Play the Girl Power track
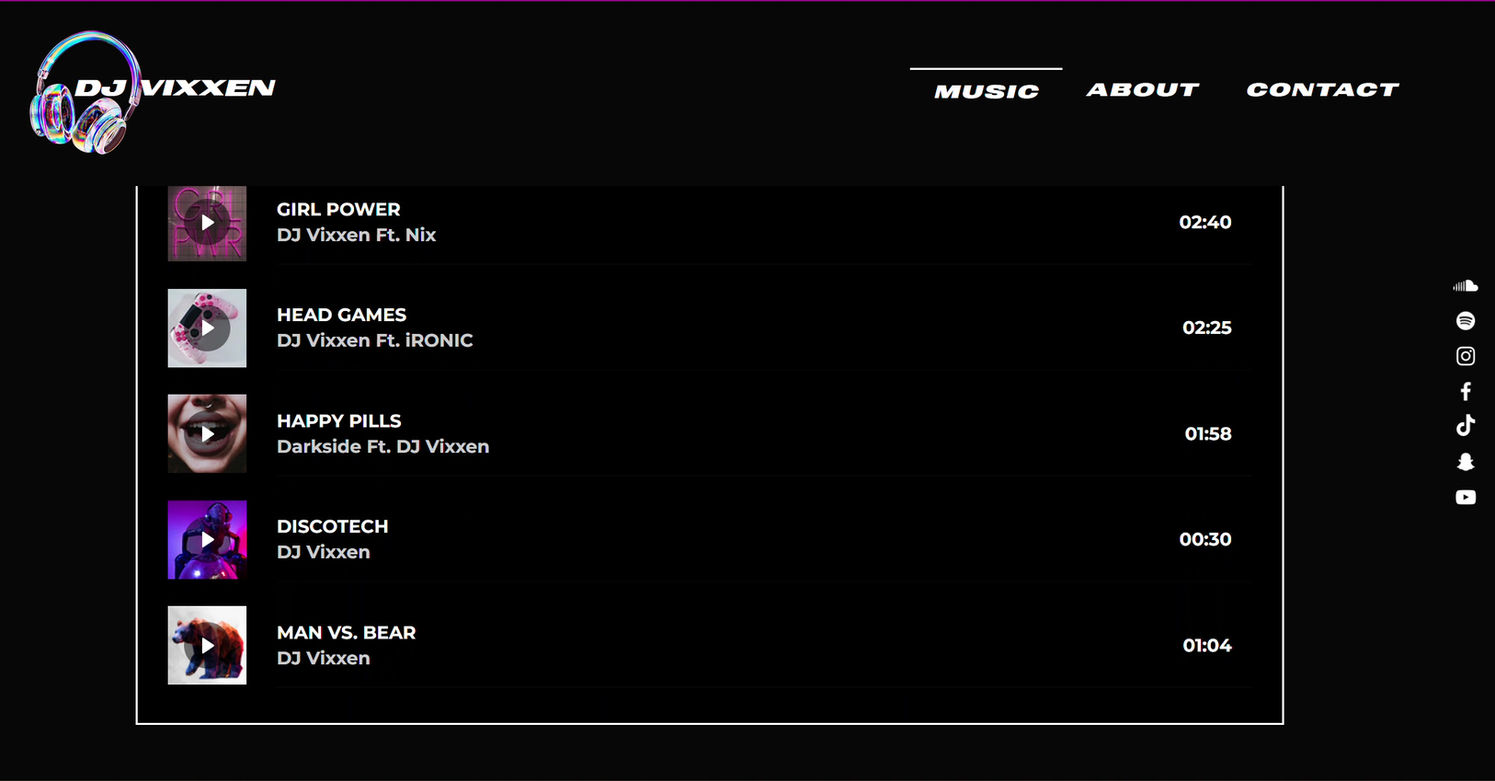Screen dimensions: 1495x781 click(x=207, y=222)
